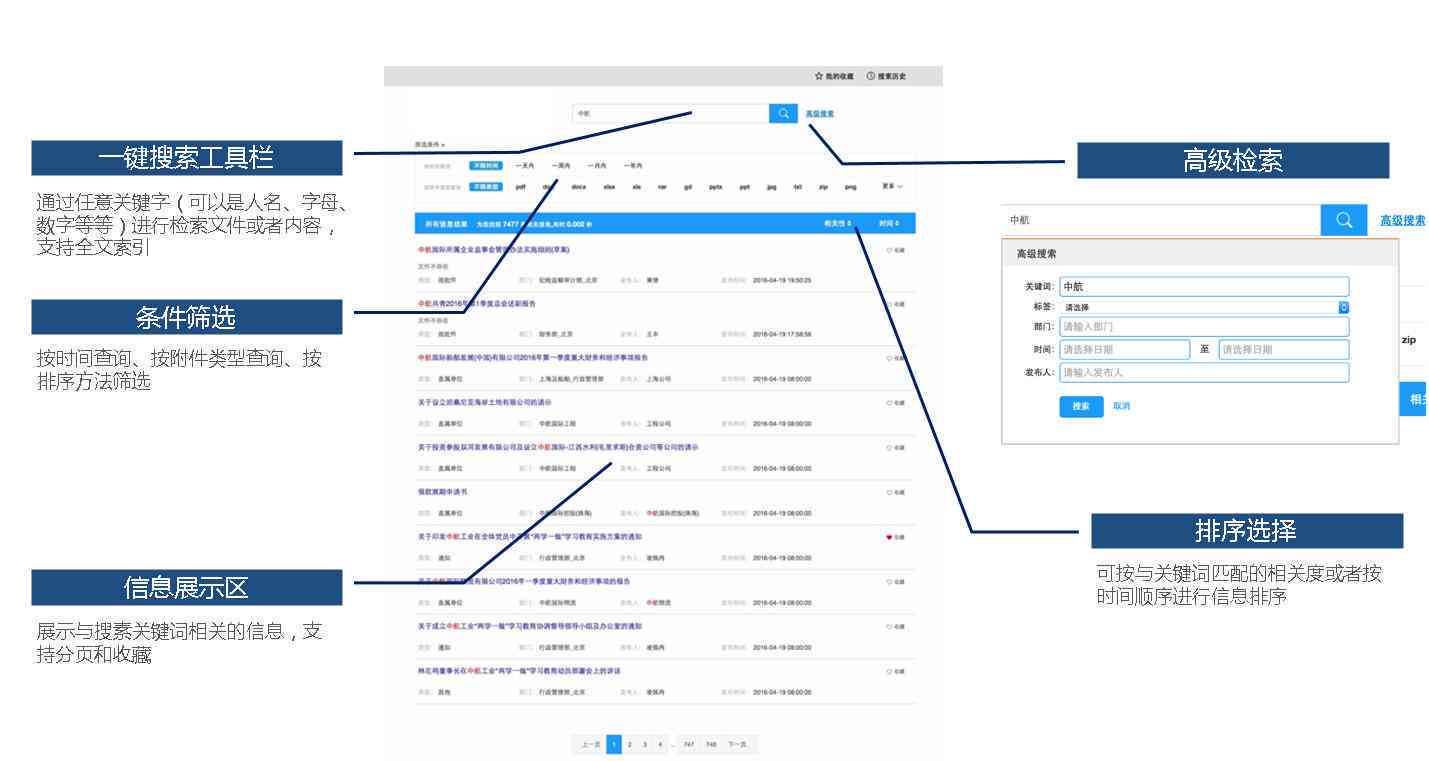Image resolution: width=1429 pixels, height=761 pixels.
Task: Filter results by ppt attachment type
Action: coord(745,186)
